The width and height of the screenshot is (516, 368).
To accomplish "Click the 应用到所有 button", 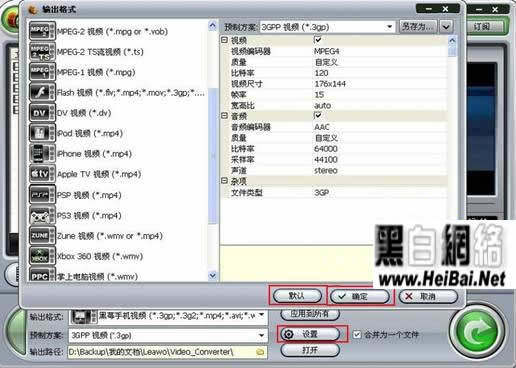I will 310,314.
